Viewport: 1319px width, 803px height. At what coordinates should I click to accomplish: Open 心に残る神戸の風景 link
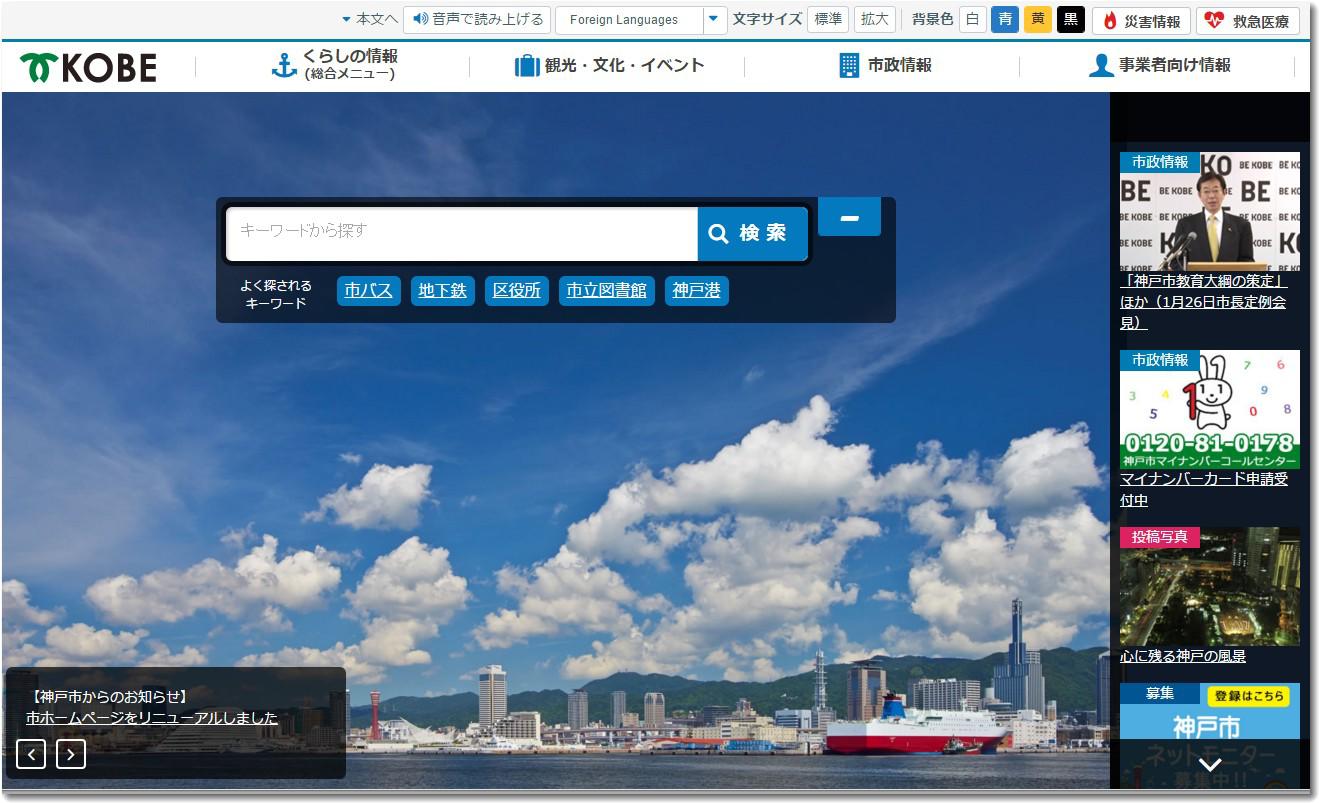pos(1183,657)
